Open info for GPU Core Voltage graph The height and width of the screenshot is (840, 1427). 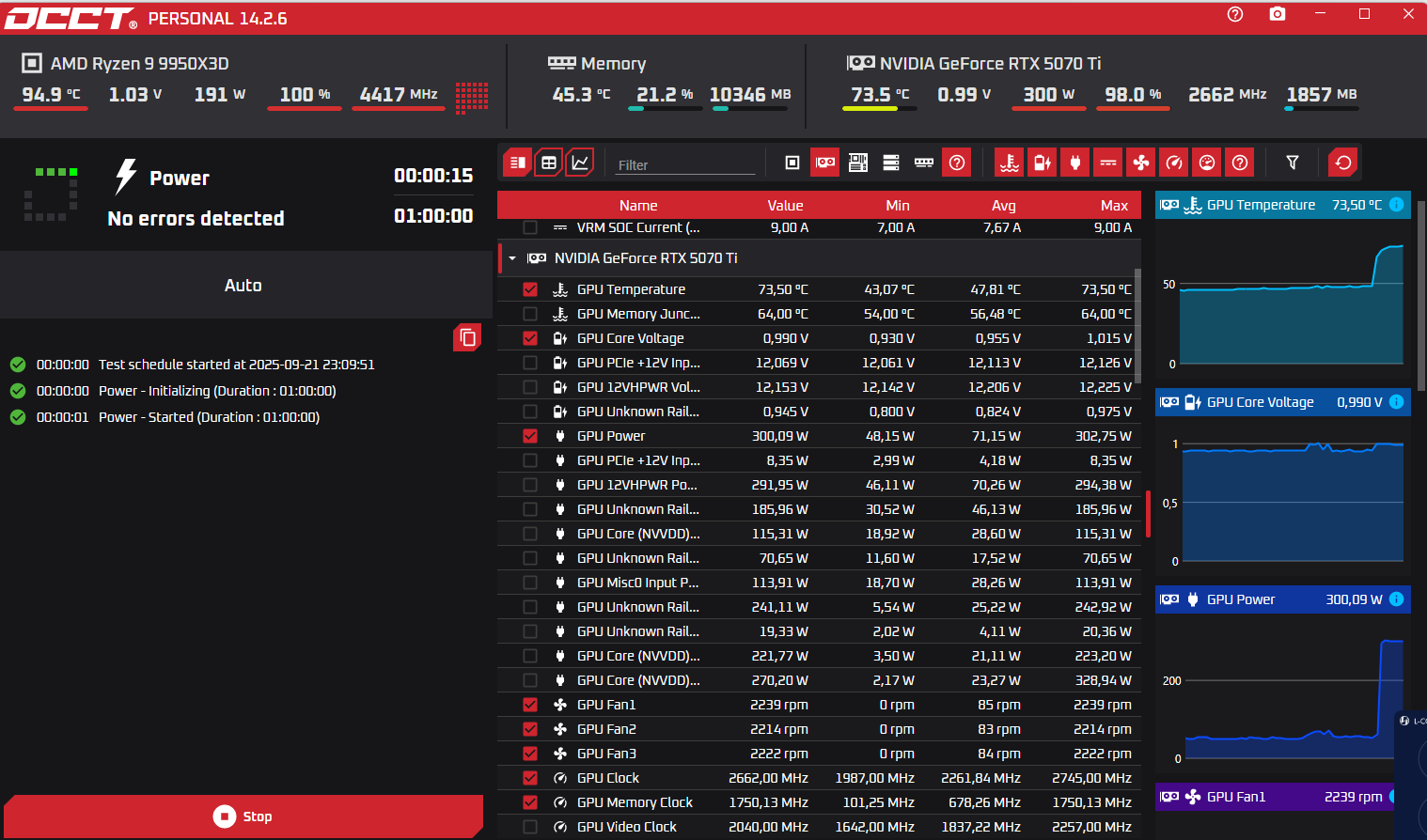1397,401
